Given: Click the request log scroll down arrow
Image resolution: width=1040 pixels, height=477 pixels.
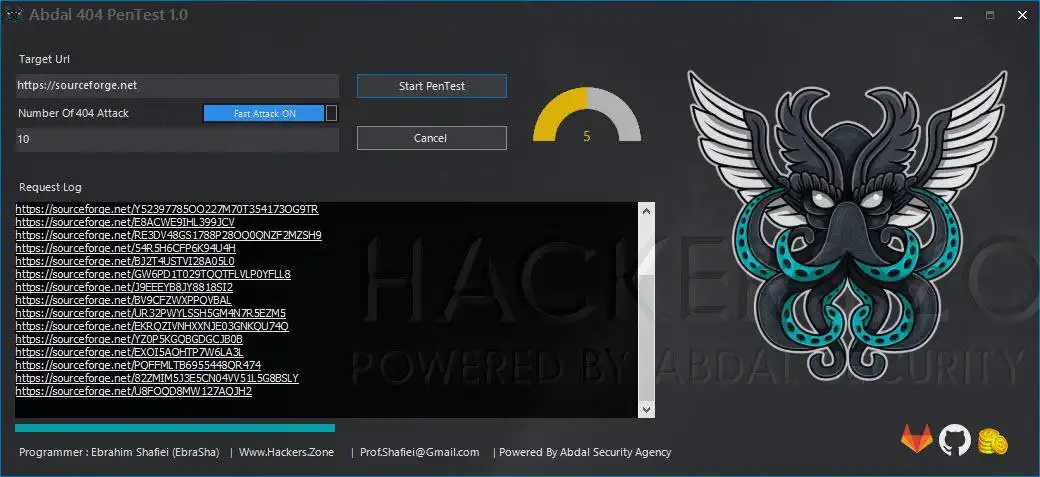Looking at the screenshot, I should point(646,410).
